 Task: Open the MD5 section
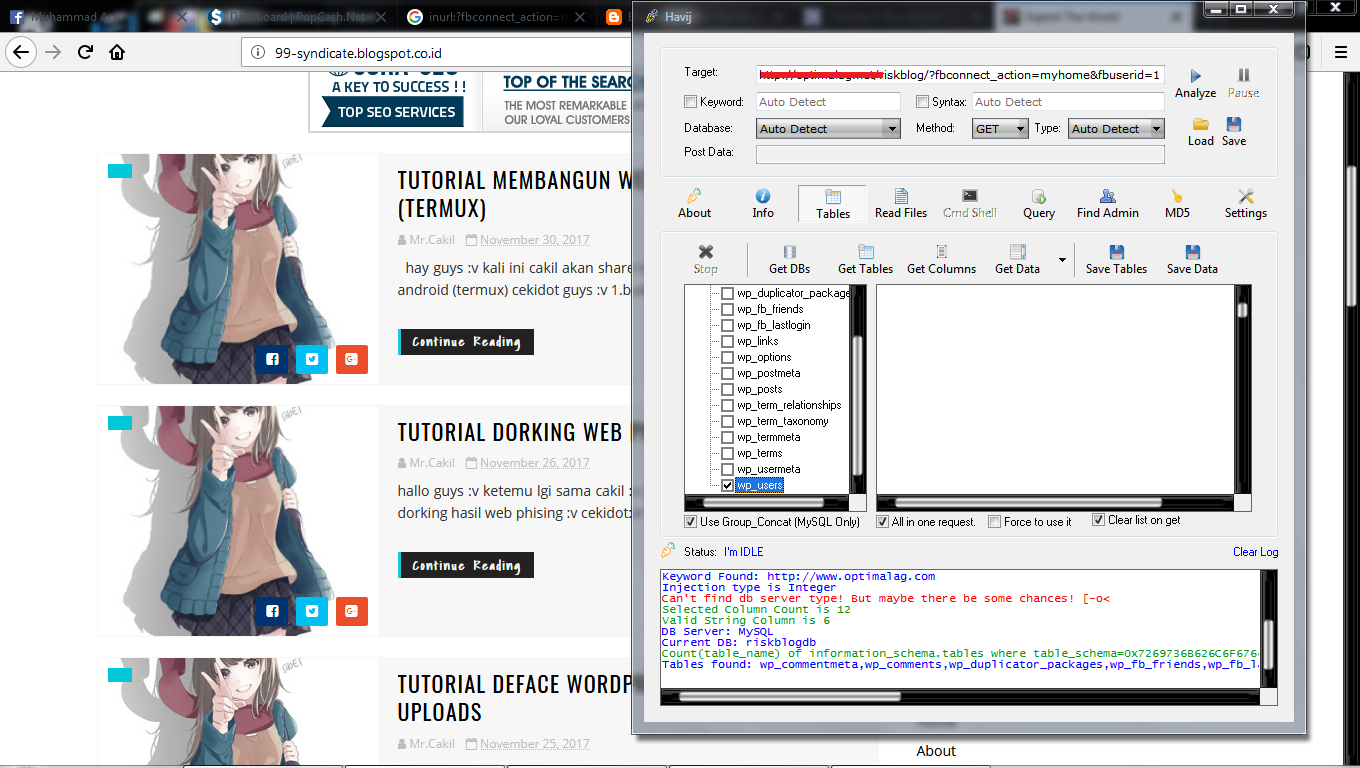tap(1177, 203)
